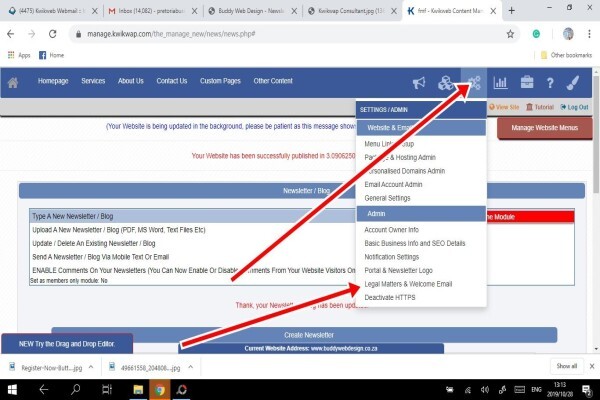Click the Manage Website Menus button
600x400 pixels.
pyautogui.click(x=545, y=128)
